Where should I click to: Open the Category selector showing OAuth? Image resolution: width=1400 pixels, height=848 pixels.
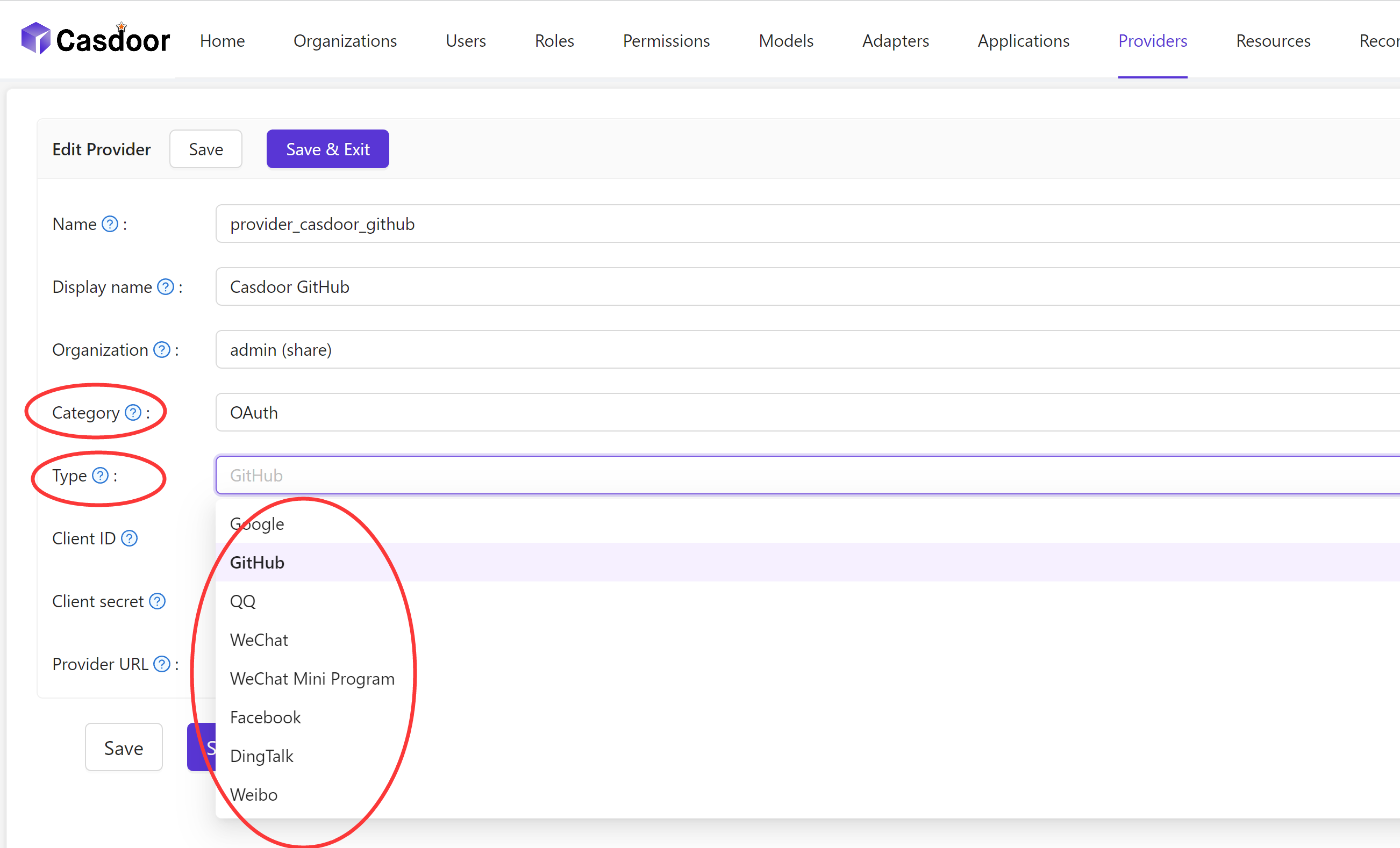pos(682,412)
